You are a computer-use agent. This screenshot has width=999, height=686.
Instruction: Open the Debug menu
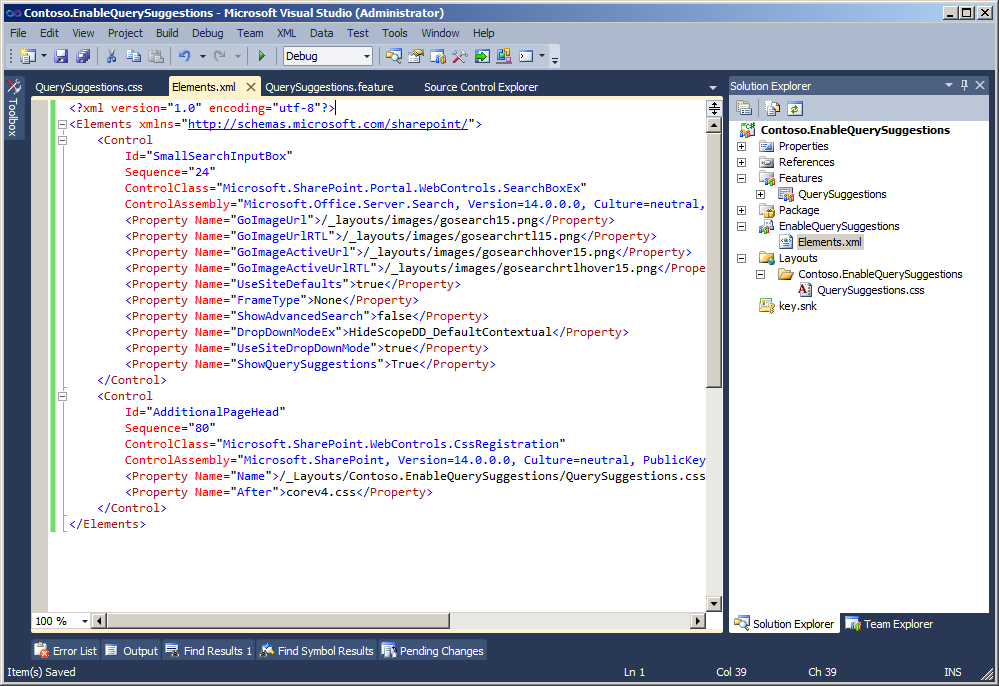208,33
